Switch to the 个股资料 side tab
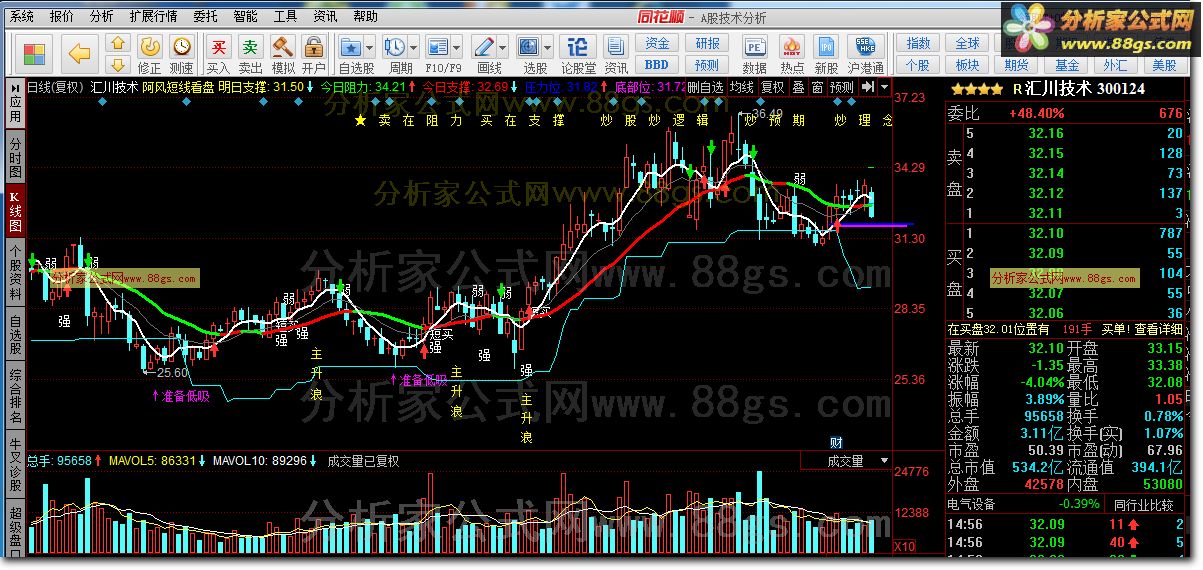The width and height of the screenshot is (1203, 570). [15, 273]
